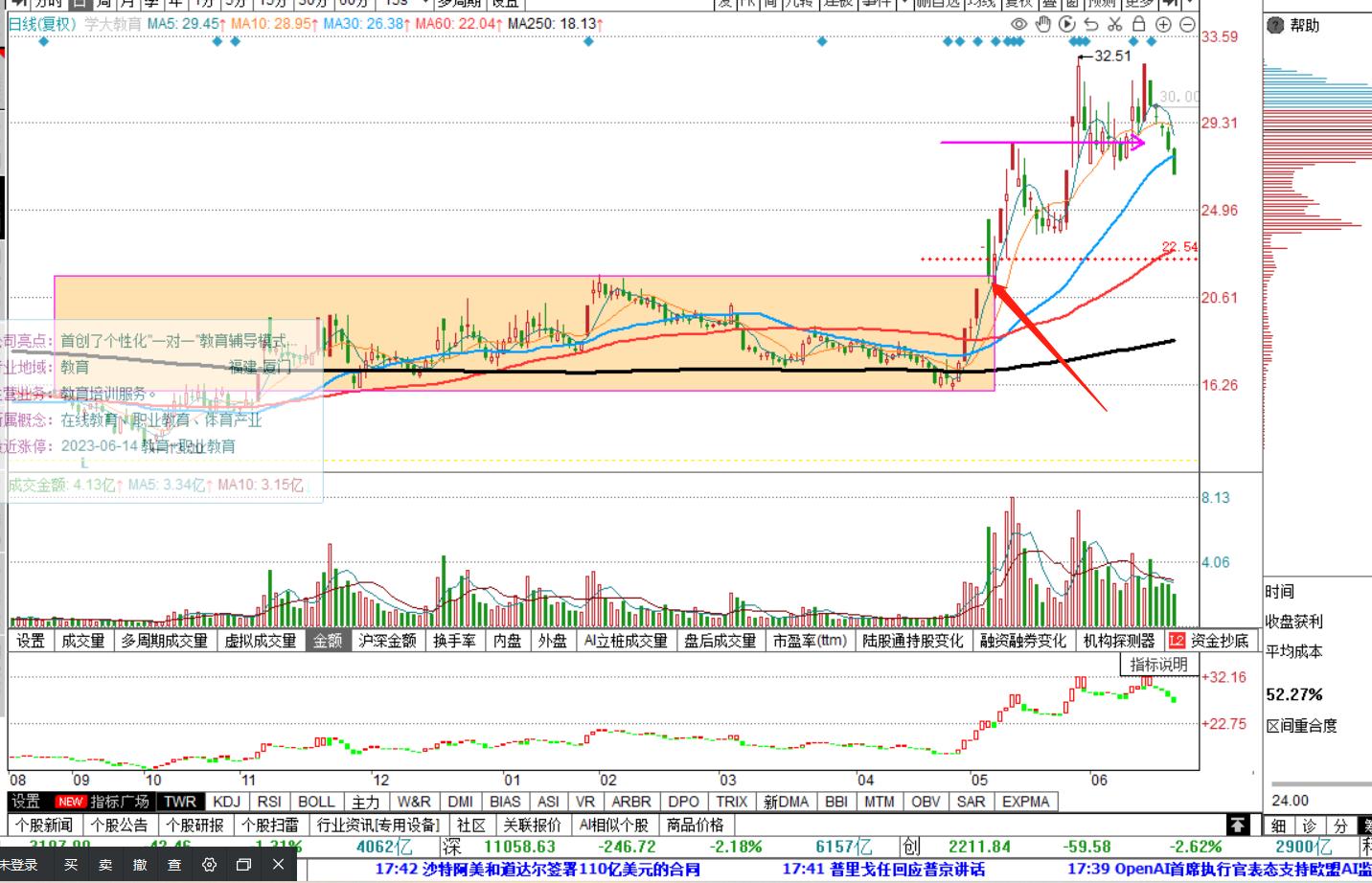1372x883 pixels.
Task: Toggle the 金额 amount indicator
Action: [328, 641]
